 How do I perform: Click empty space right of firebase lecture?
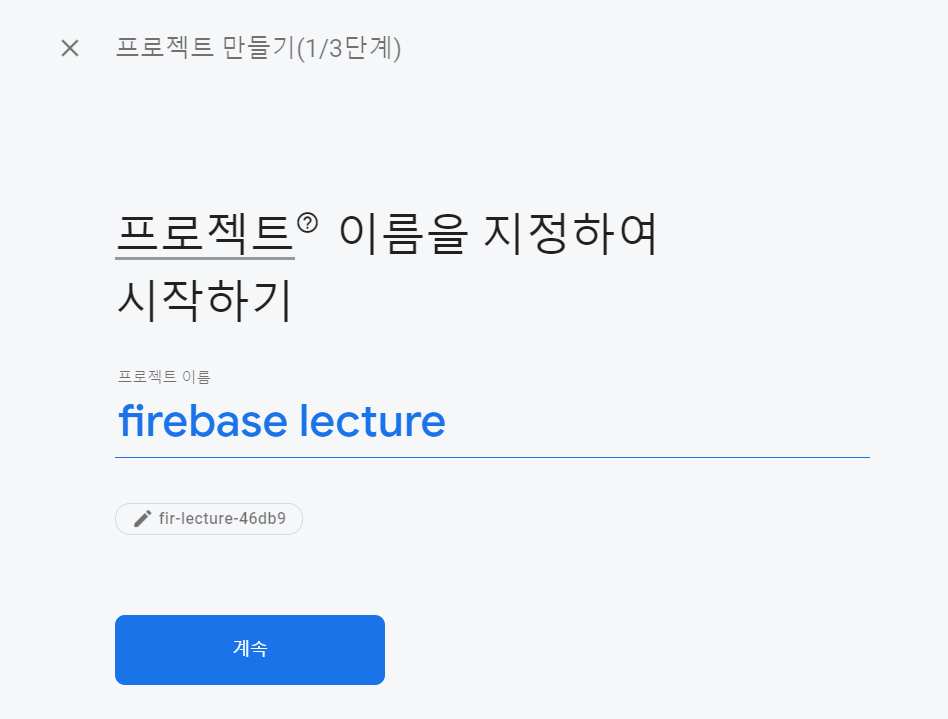click(x=650, y=422)
